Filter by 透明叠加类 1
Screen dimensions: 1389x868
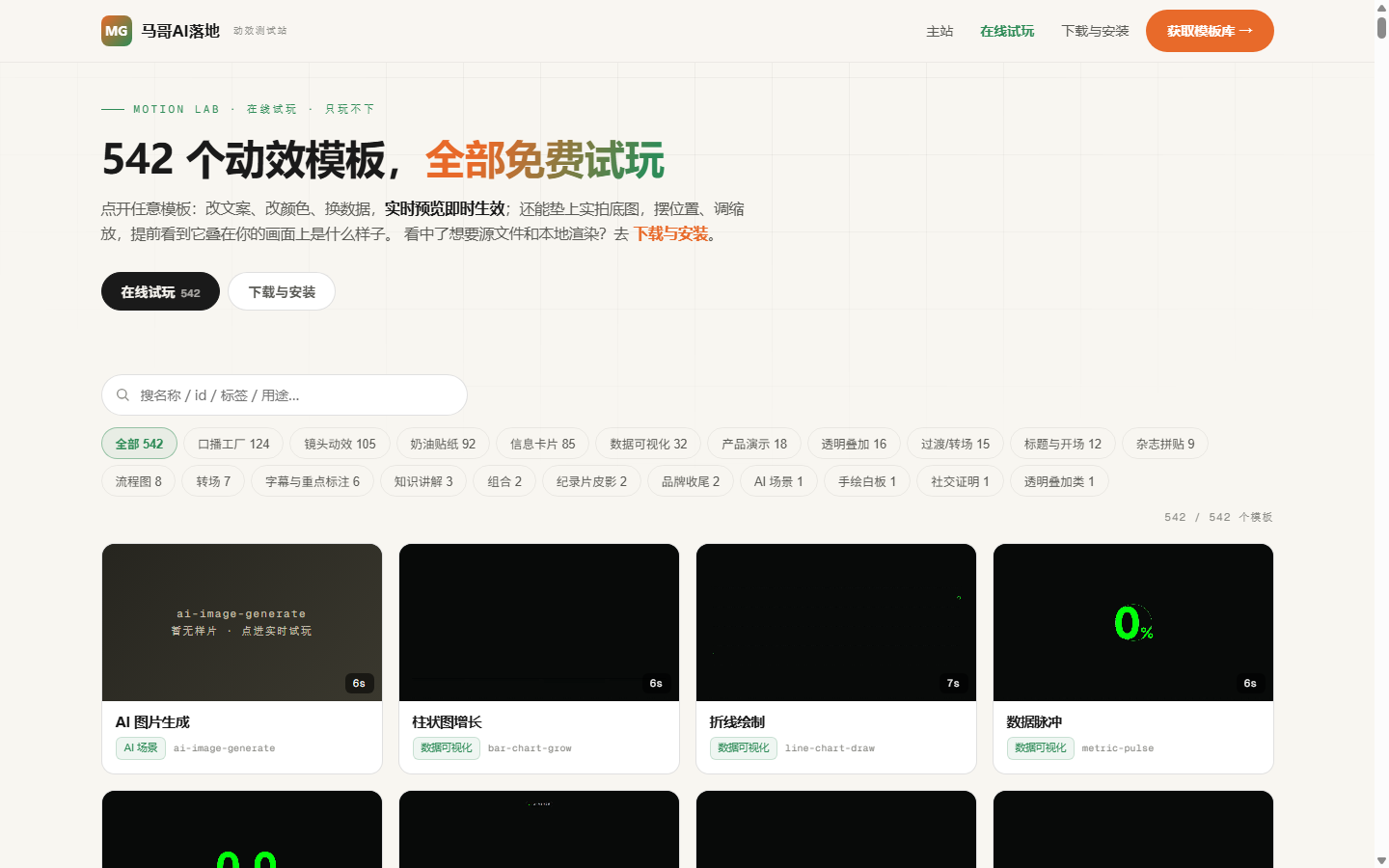click(1059, 481)
